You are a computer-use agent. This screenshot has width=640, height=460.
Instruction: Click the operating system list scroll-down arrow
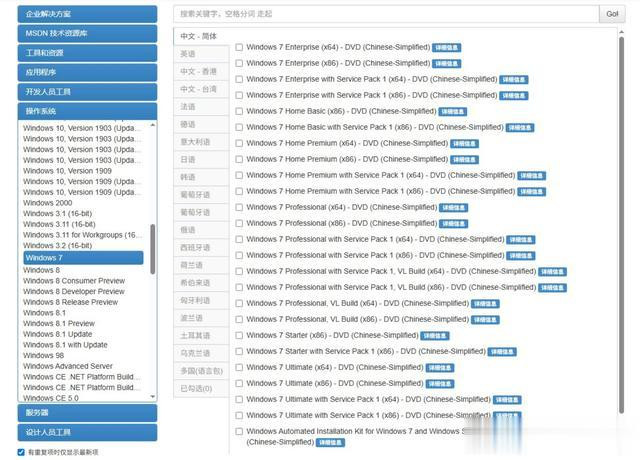(x=153, y=396)
